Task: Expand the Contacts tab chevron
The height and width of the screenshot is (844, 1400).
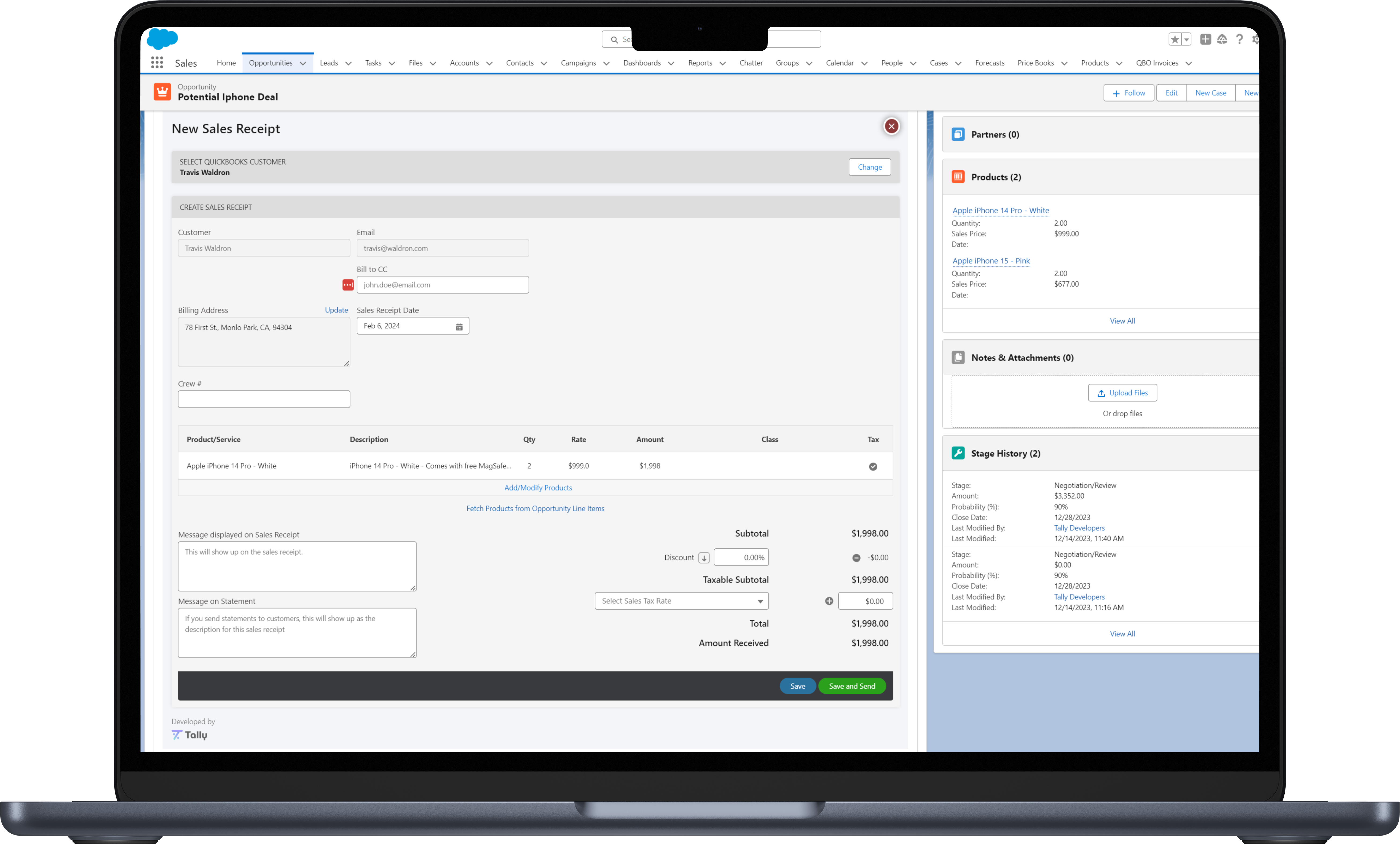Action: pos(544,63)
